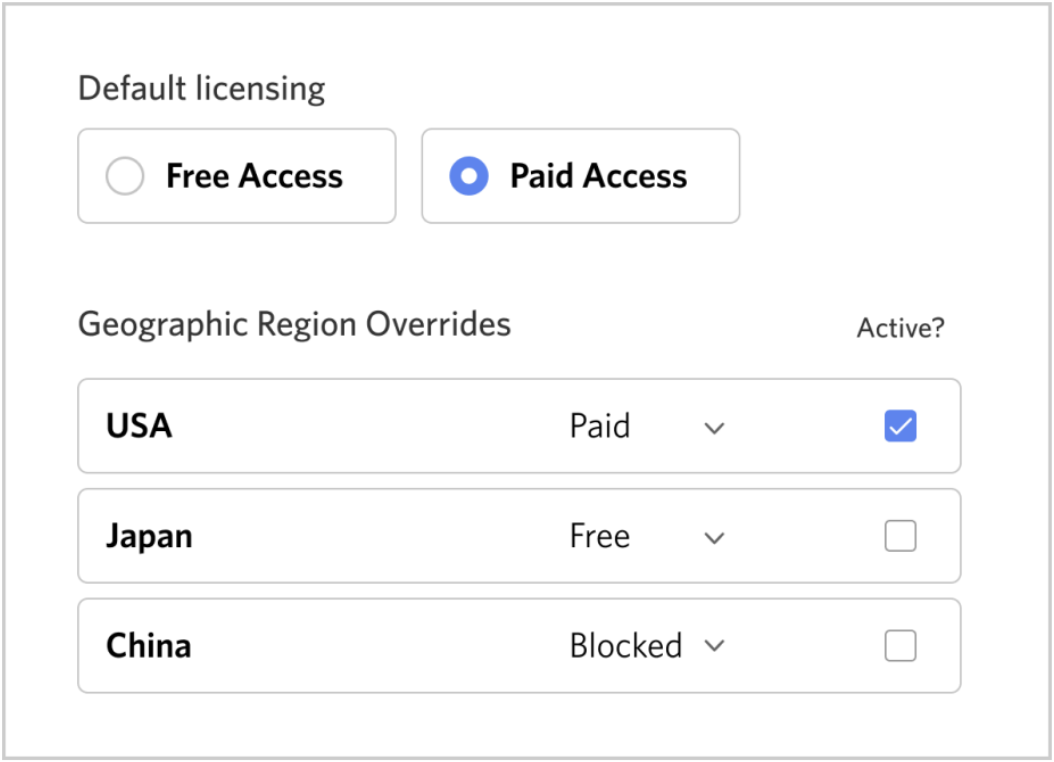Open the Japan licensing dropdown showing Free
Viewport: 1054px width, 762px height.
pos(600,537)
